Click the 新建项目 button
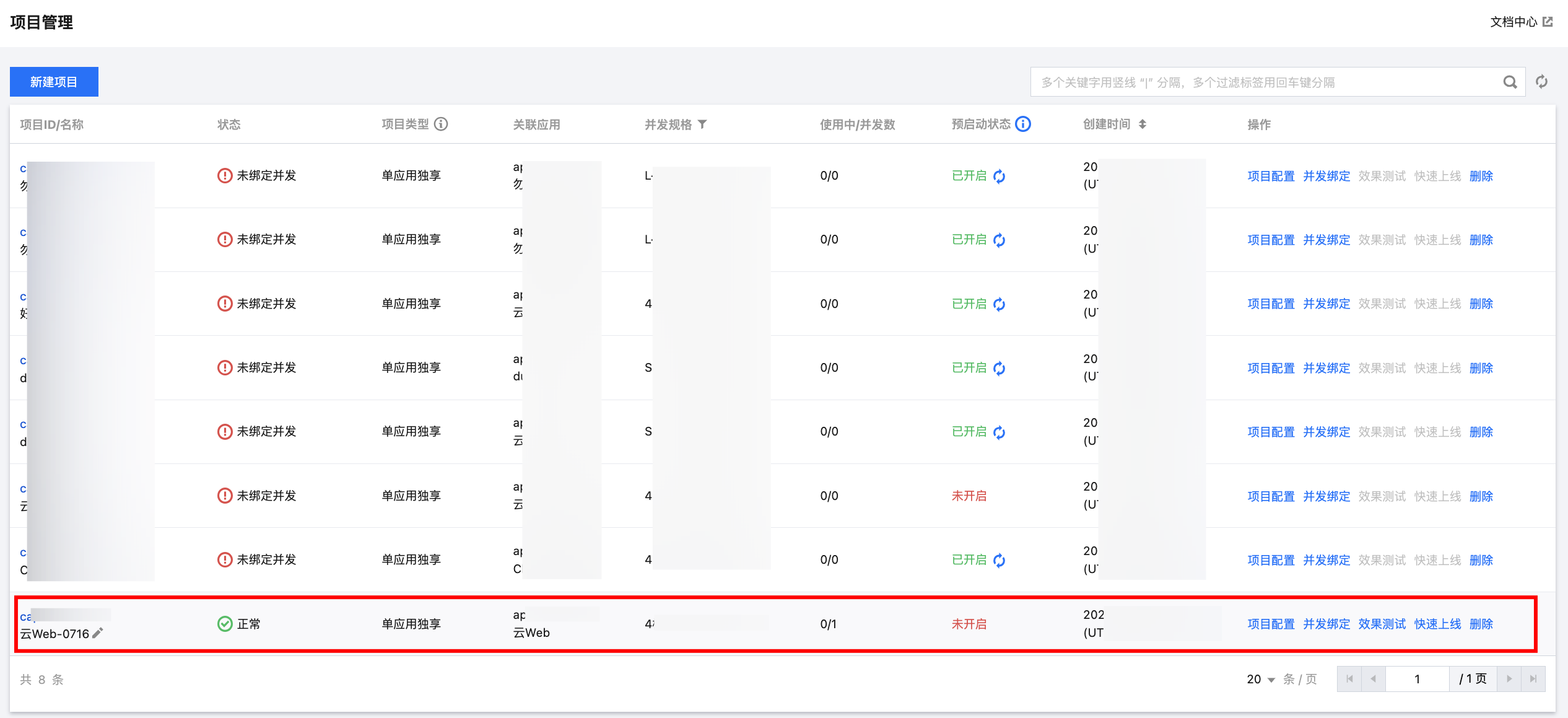The image size is (1568, 718). tap(54, 82)
